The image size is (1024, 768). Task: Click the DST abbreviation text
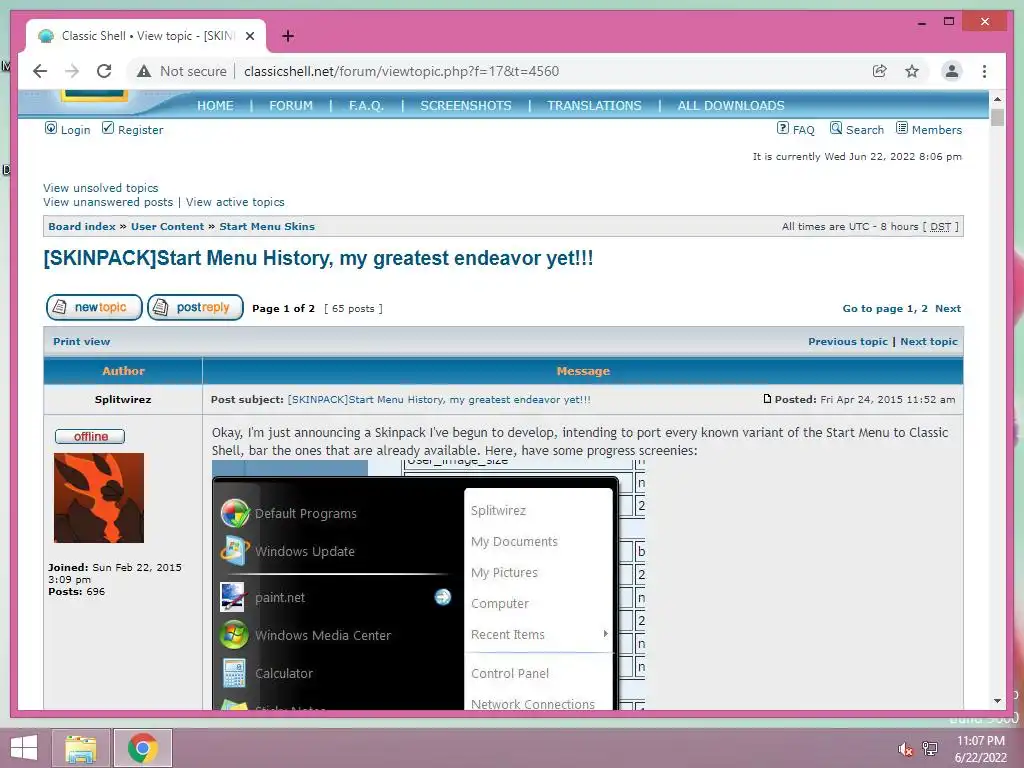point(940,227)
